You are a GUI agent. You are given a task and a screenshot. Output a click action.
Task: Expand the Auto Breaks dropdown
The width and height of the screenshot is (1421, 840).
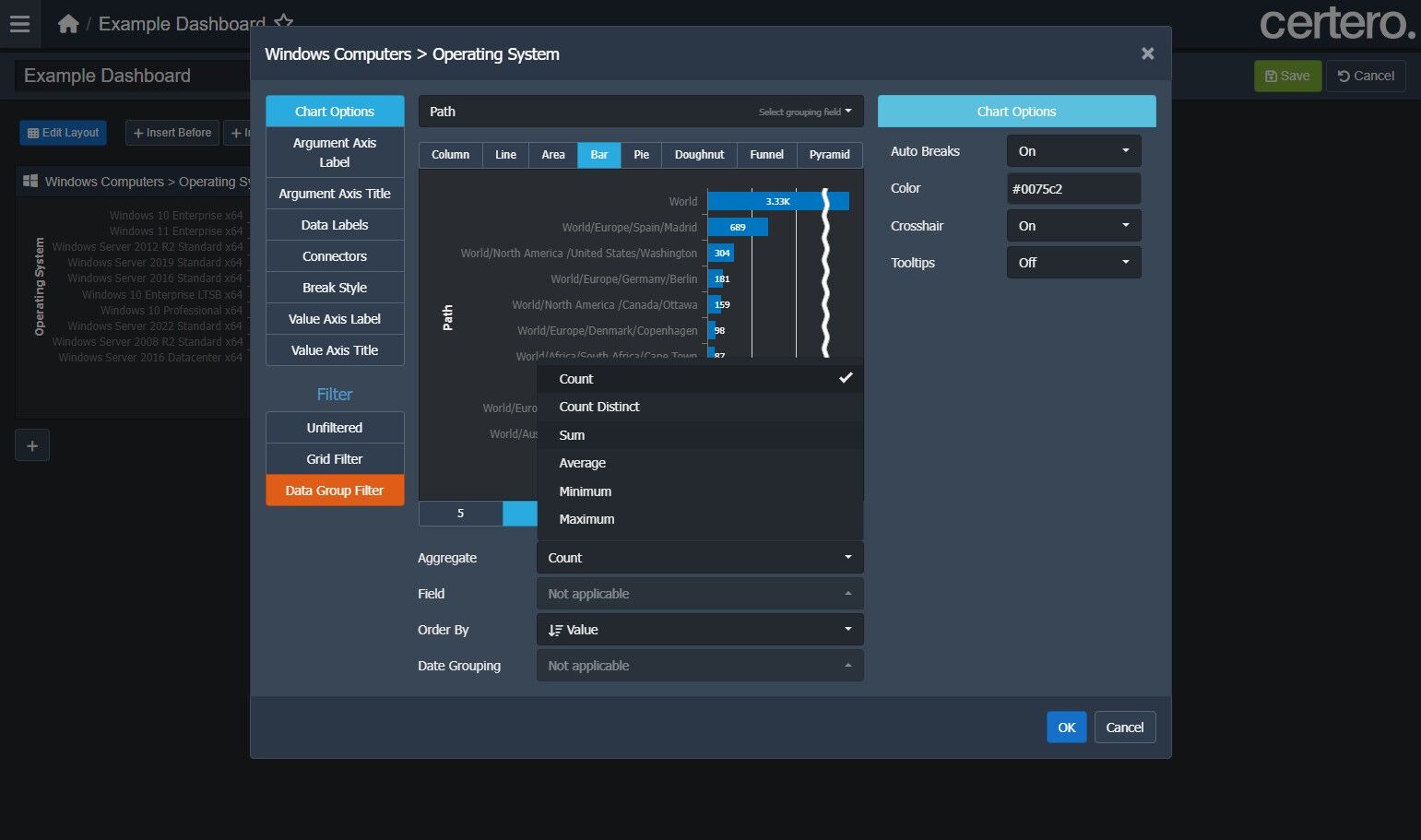click(x=1073, y=151)
